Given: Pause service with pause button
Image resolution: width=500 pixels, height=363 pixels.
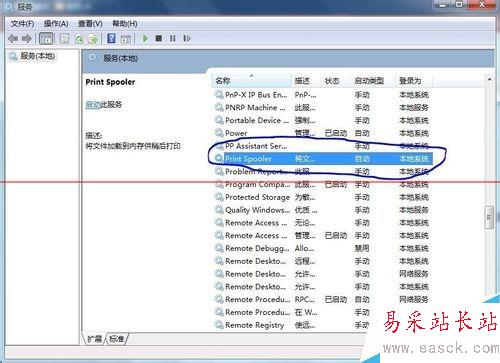Looking at the screenshot, I should [x=172, y=39].
